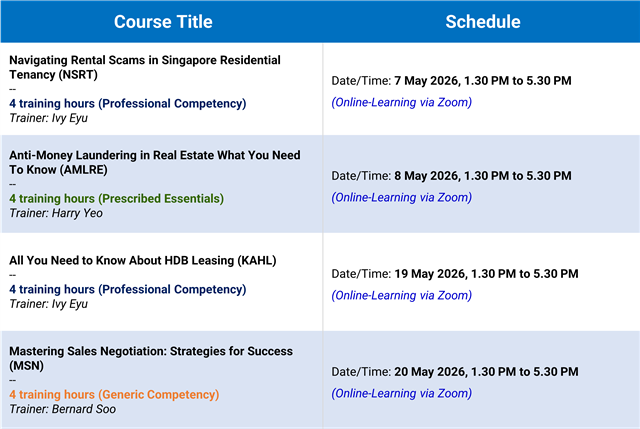Click Zoom link for 8 May session

(401, 197)
